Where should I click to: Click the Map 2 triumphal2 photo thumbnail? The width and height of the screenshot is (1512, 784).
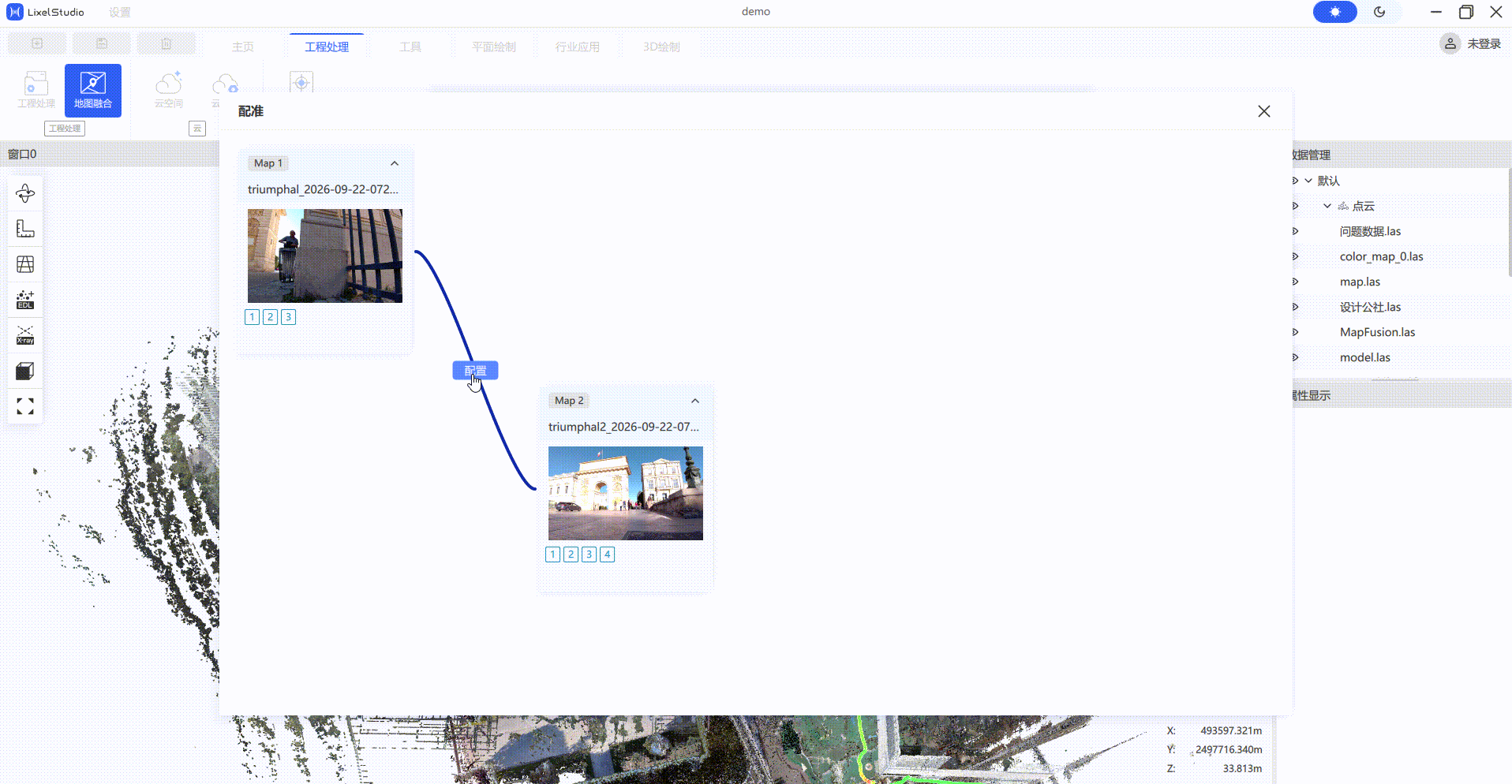pyautogui.click(x=626, y=493)
